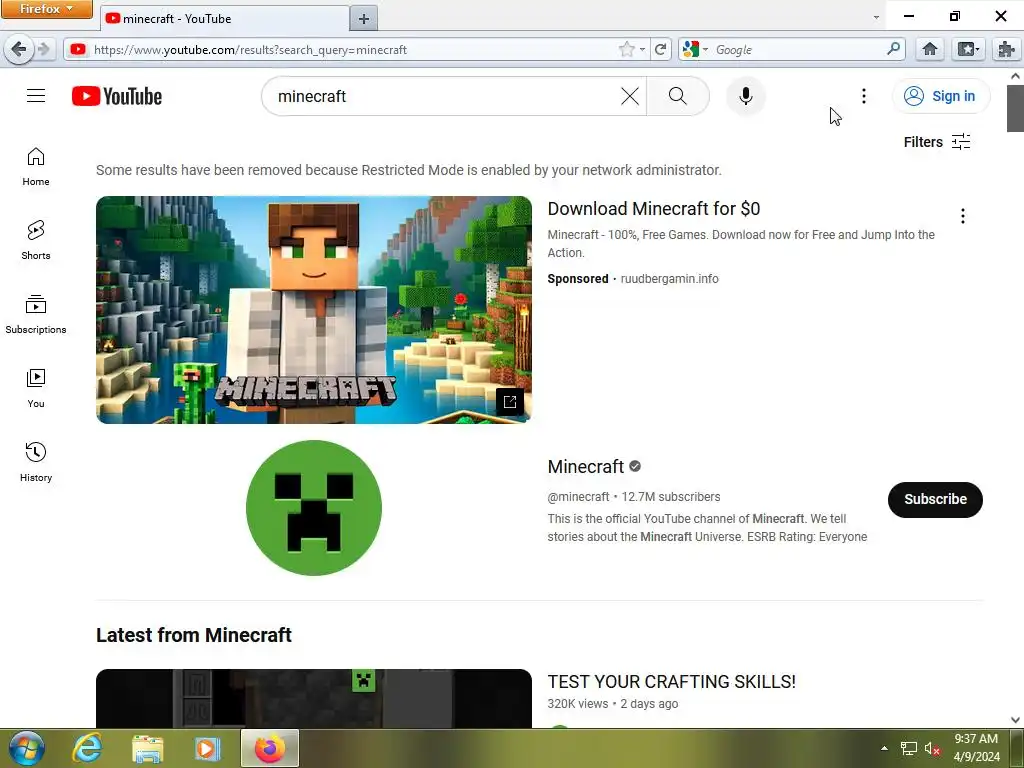Start voice search with microphone icon
Image resolution: width=1024 pixels, height=768 pixels.
pos(745,96)
